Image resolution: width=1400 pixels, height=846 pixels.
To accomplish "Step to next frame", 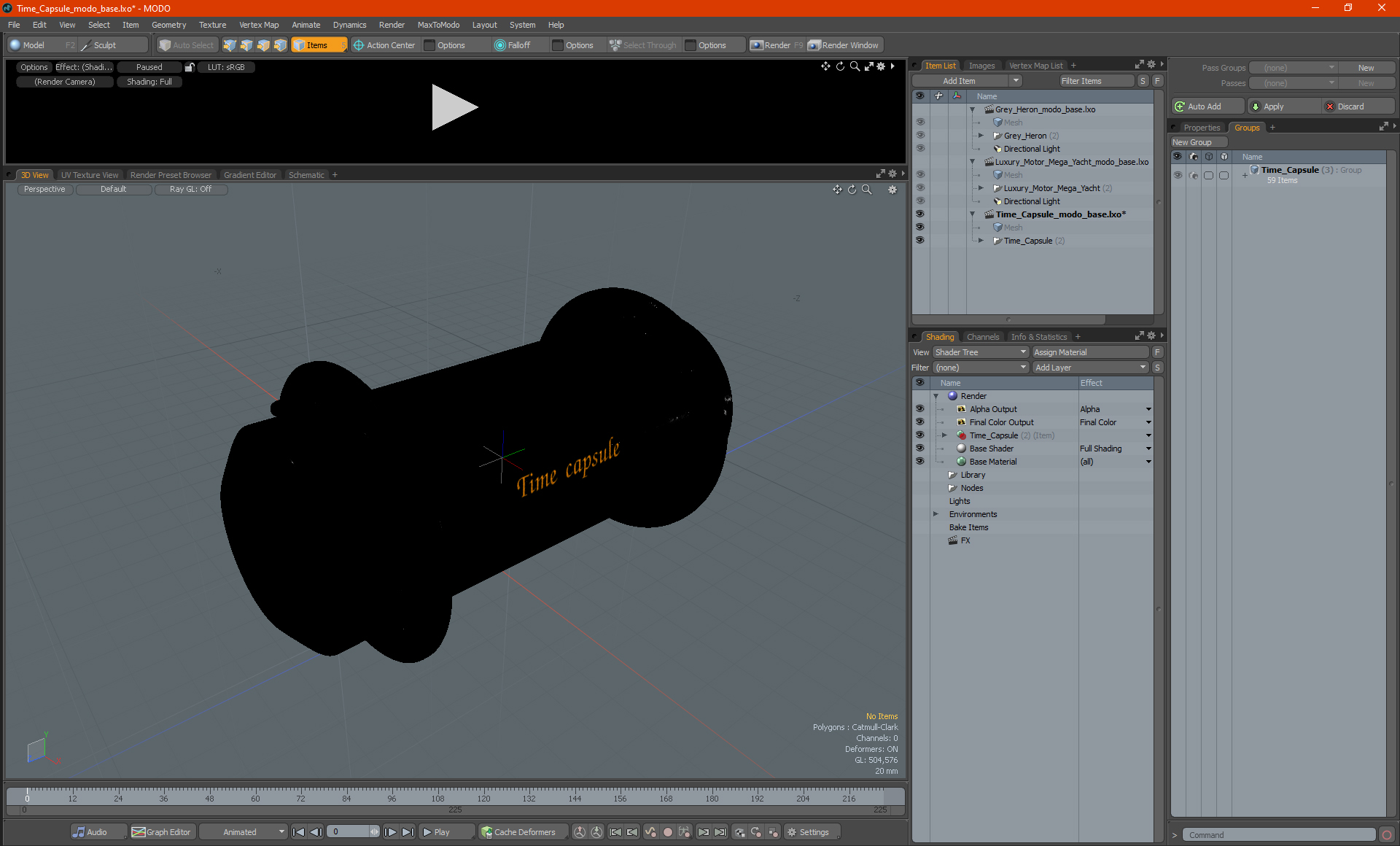I will click(391, 832).
